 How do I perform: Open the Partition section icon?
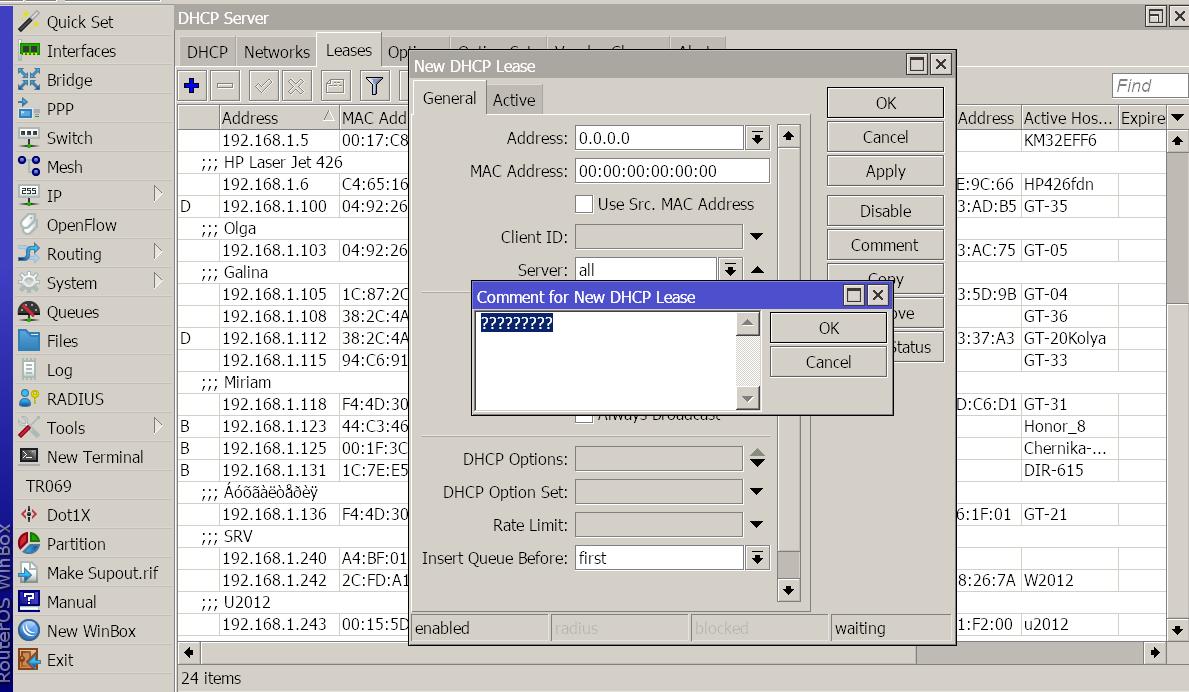pos(29,543)
